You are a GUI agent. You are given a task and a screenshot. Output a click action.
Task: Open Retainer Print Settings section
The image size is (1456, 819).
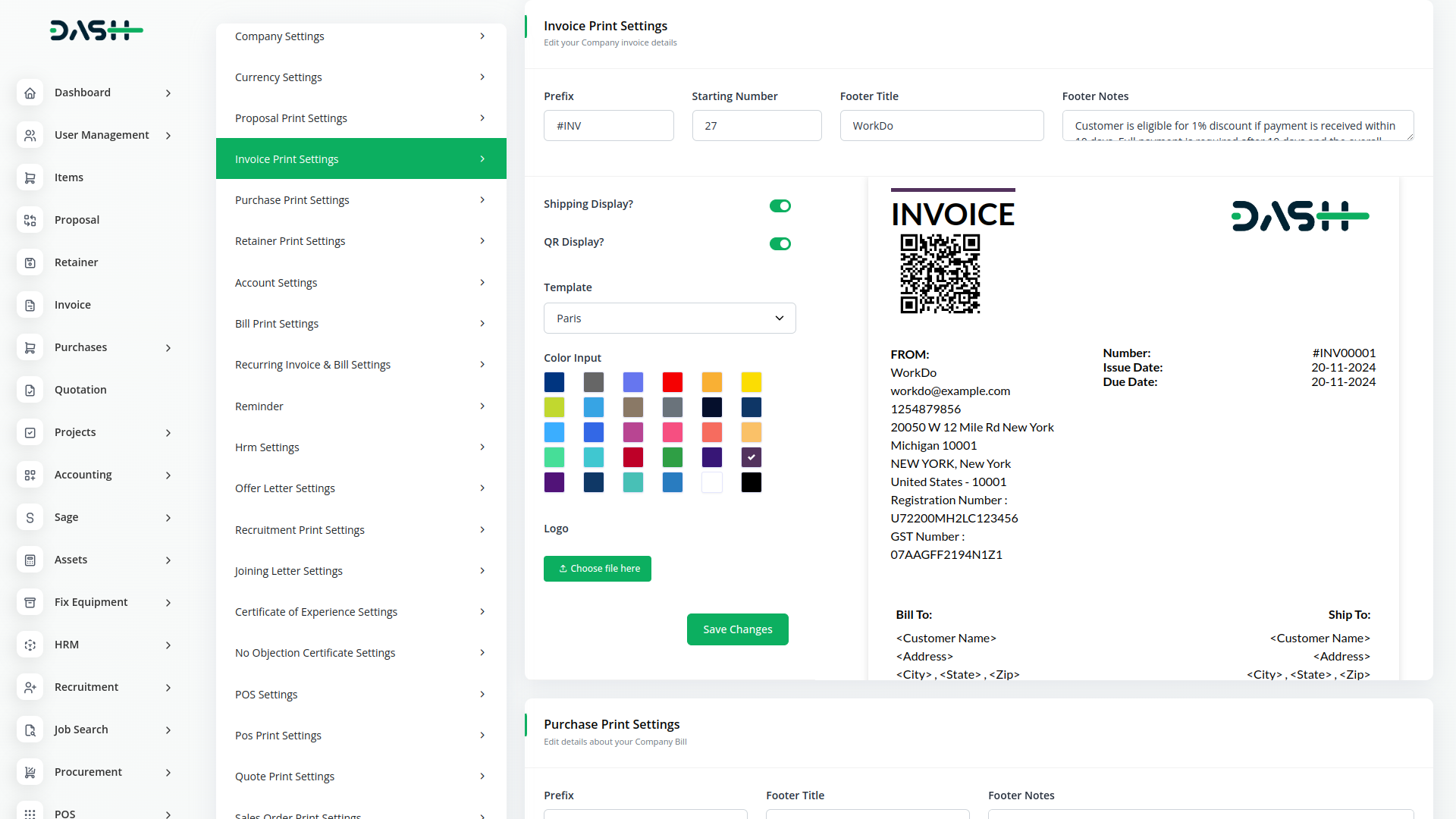361,241
